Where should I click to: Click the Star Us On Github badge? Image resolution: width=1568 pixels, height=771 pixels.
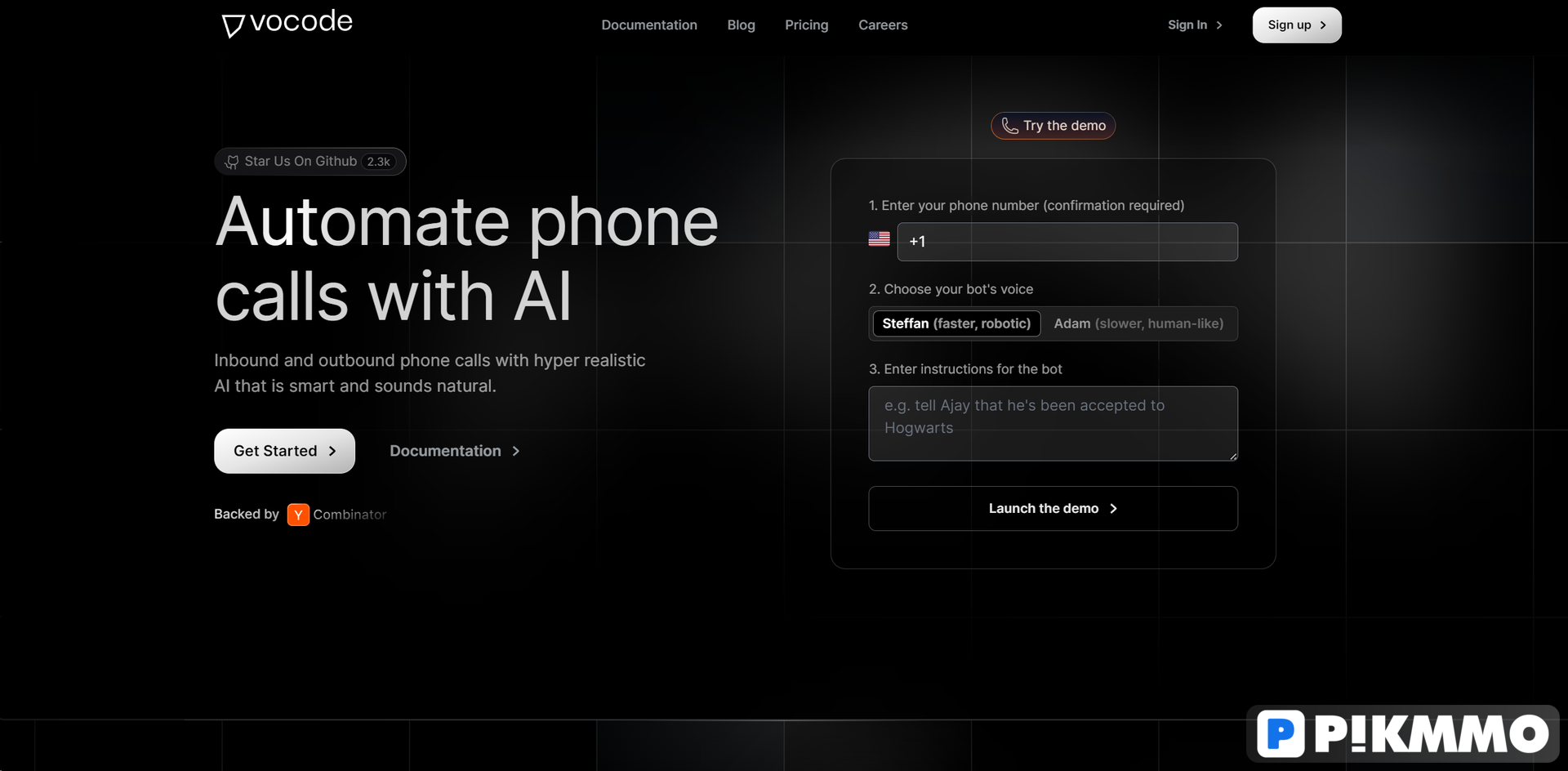coord(310,162)
